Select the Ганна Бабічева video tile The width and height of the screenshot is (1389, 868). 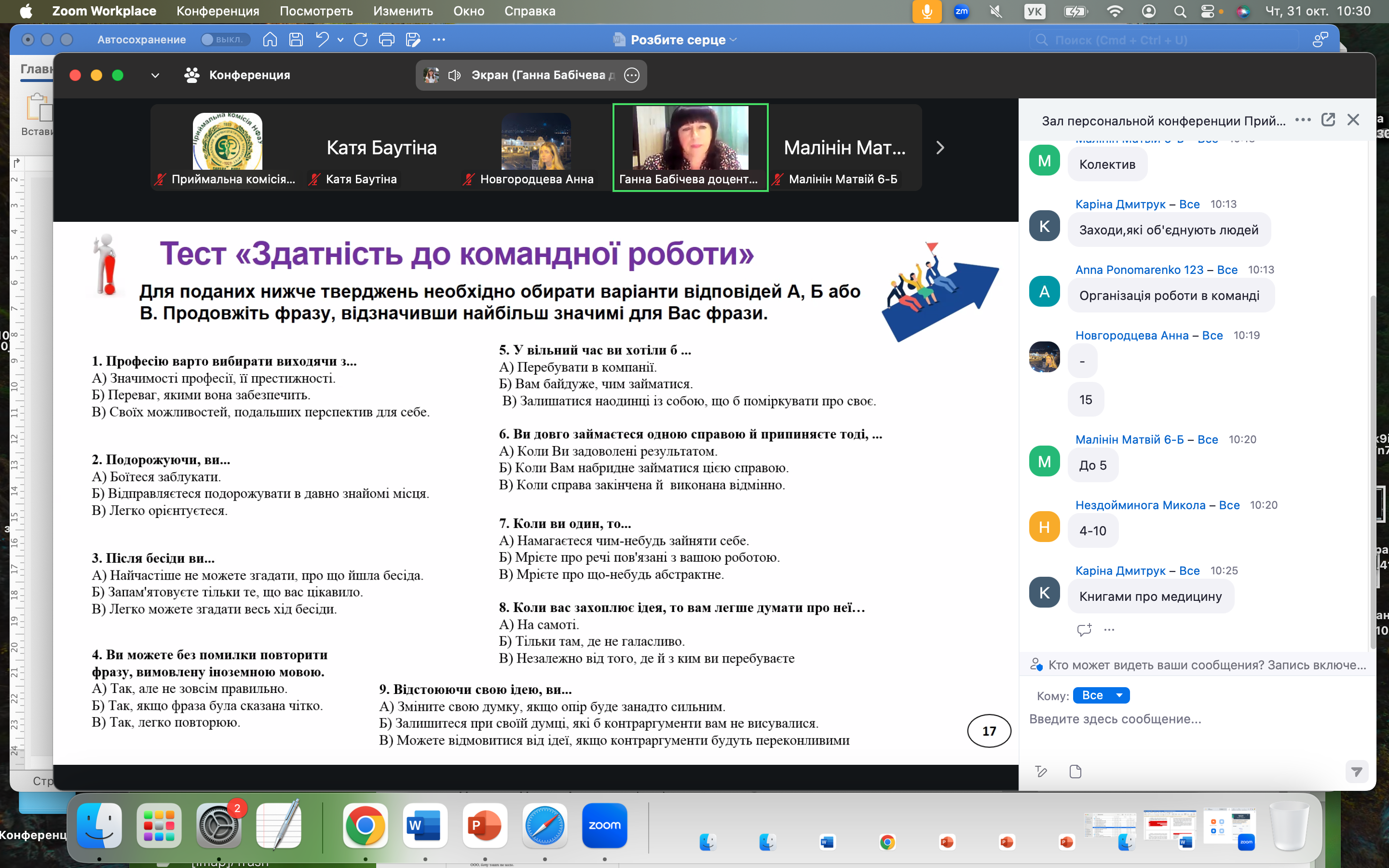click(x=691, y=148)
